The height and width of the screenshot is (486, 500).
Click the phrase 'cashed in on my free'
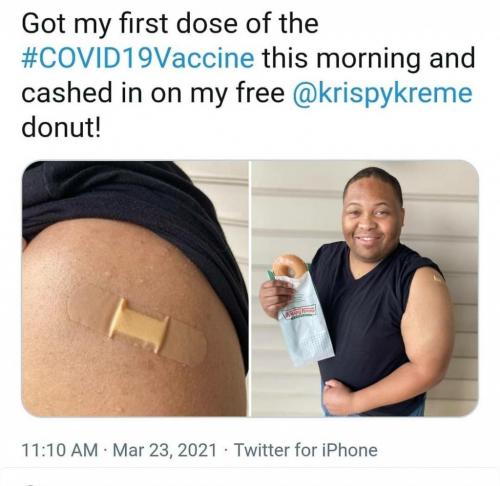pos(153,93)
